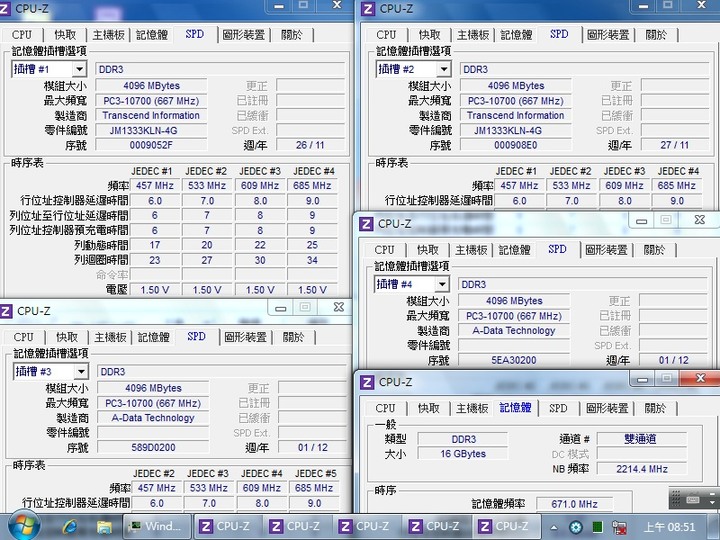Screen dimensions: 720x540
Task: Click the NB frequency 2214.4 MHz
Action: pyautogui.click(x=641, y=469)
